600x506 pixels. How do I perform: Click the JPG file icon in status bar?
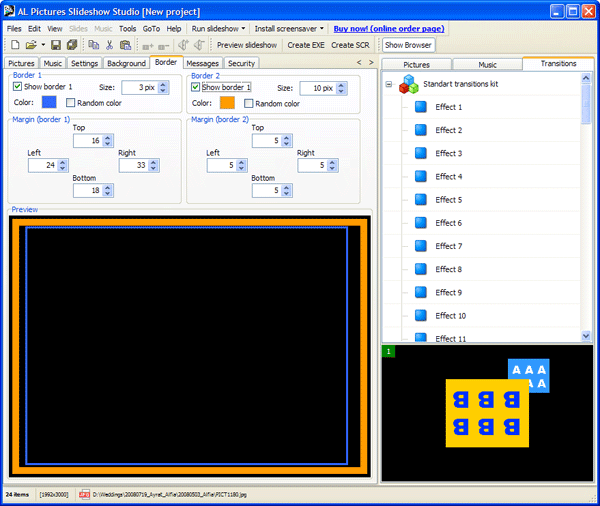(84, 495)
